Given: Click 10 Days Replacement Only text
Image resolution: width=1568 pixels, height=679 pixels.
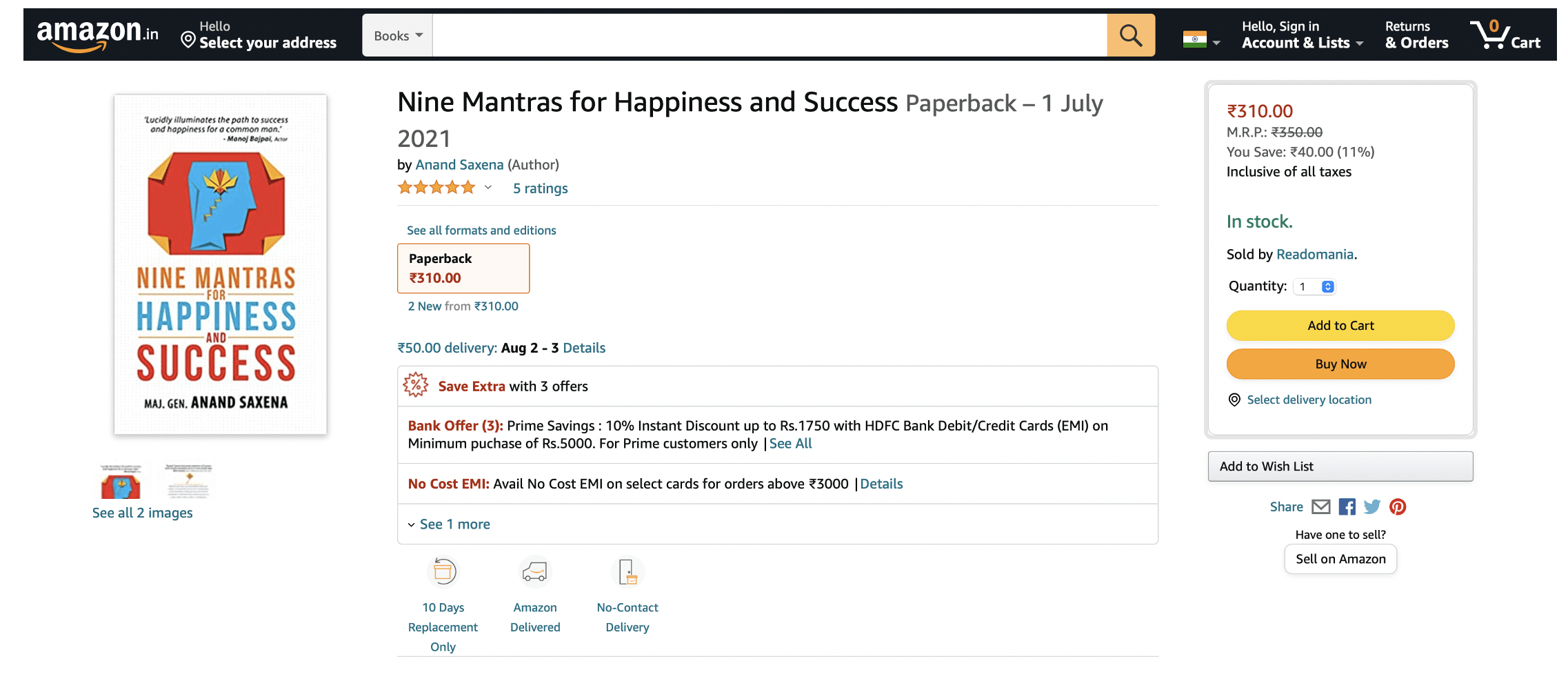Looking at the screenshot, I should (x=443, y=627).
